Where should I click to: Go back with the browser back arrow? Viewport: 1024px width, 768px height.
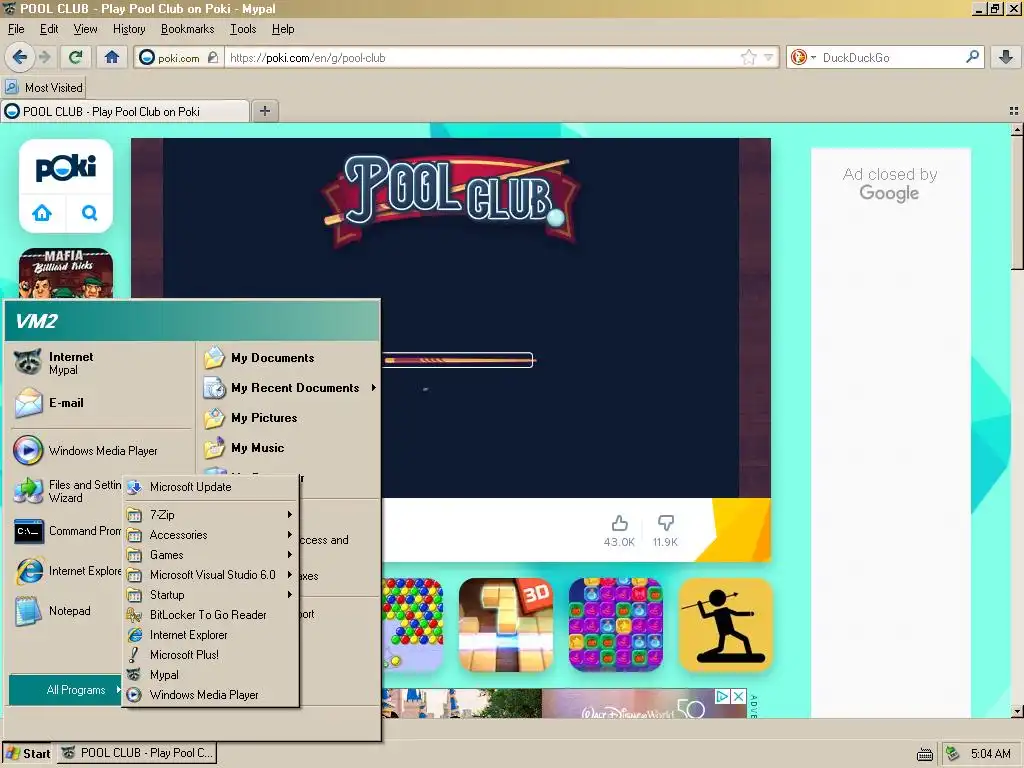point(20,57)
